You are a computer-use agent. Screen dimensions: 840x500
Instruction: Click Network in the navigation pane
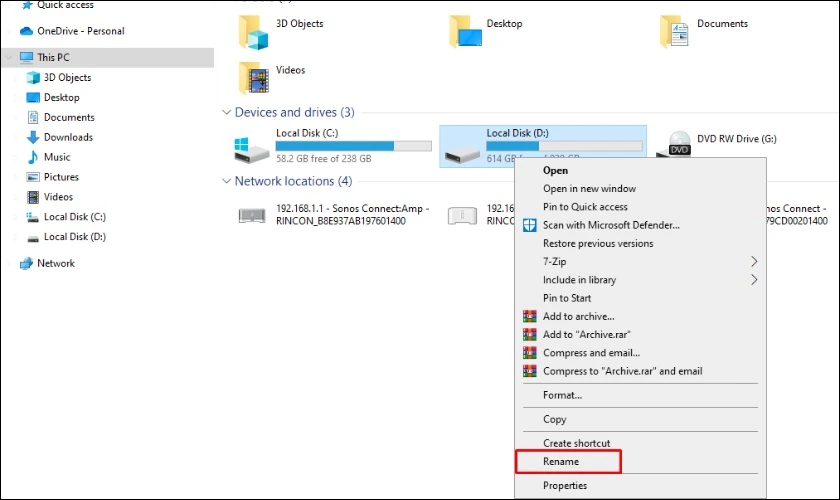(56, 263)
